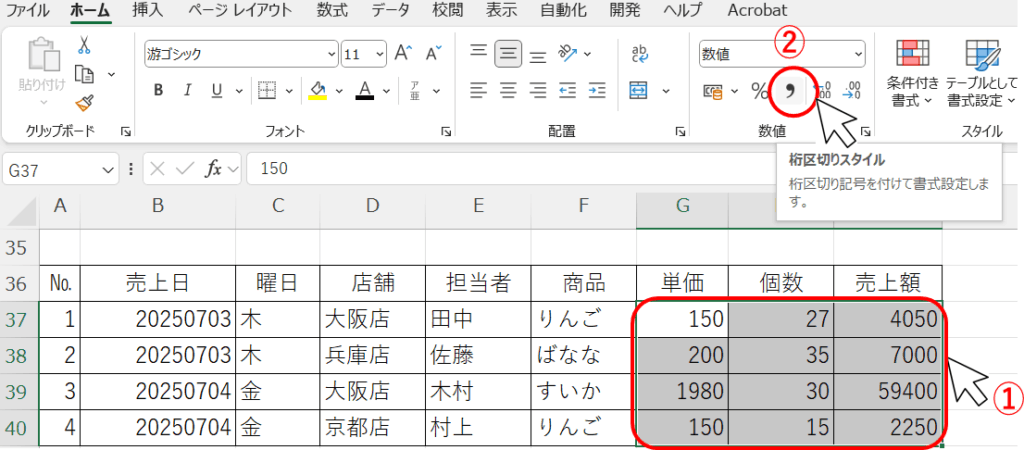Apply percent style to selected cells
Screen dimensions: 1024x450
760,92
